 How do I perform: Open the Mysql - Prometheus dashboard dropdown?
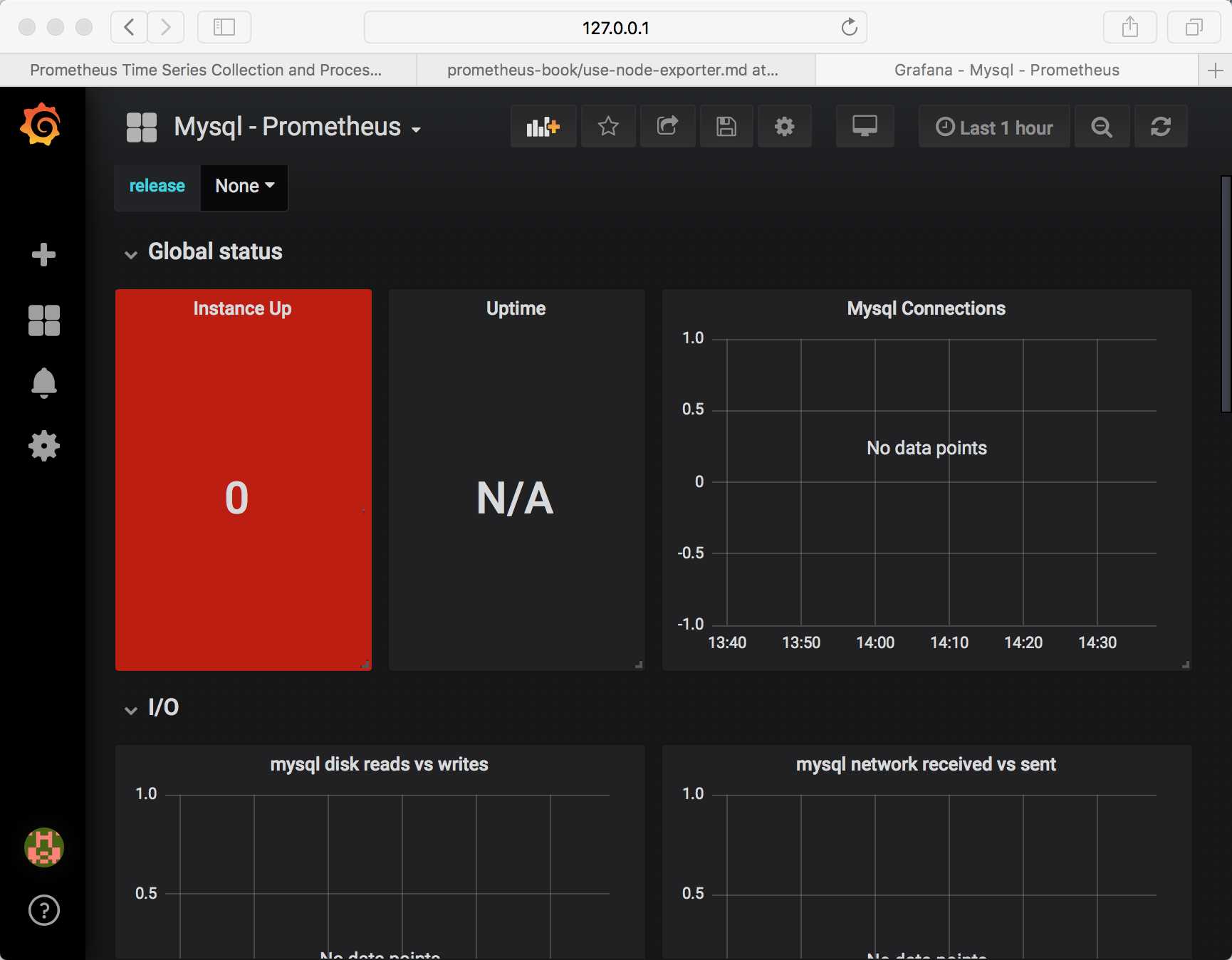[298, 127]
